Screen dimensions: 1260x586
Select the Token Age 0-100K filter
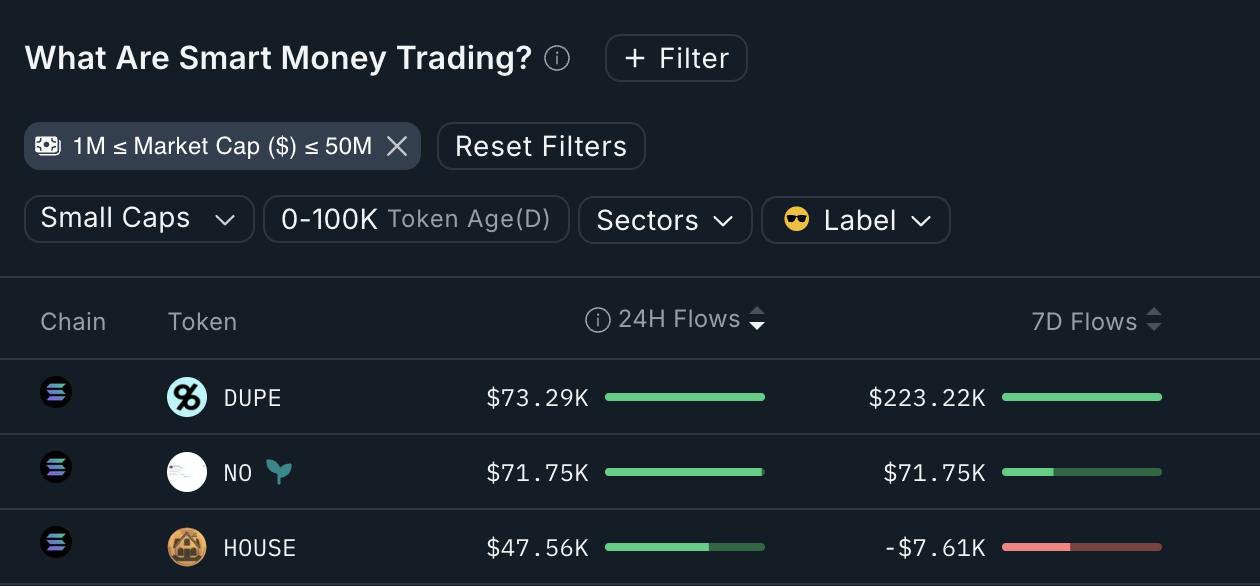click(x=416, y=218)
